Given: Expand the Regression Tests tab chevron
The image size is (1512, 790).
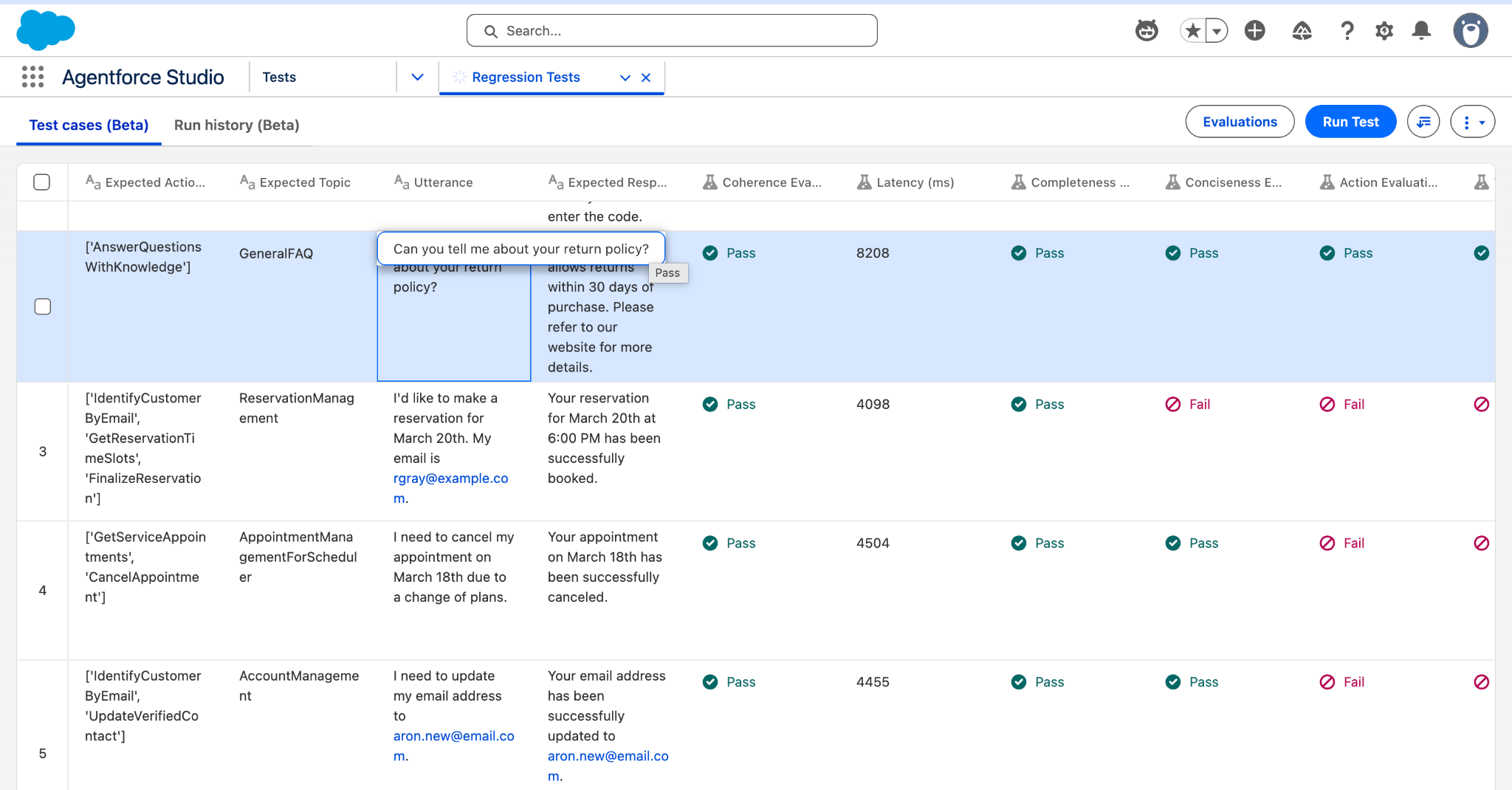Looking at the screenshot, I should click(625, 78).
